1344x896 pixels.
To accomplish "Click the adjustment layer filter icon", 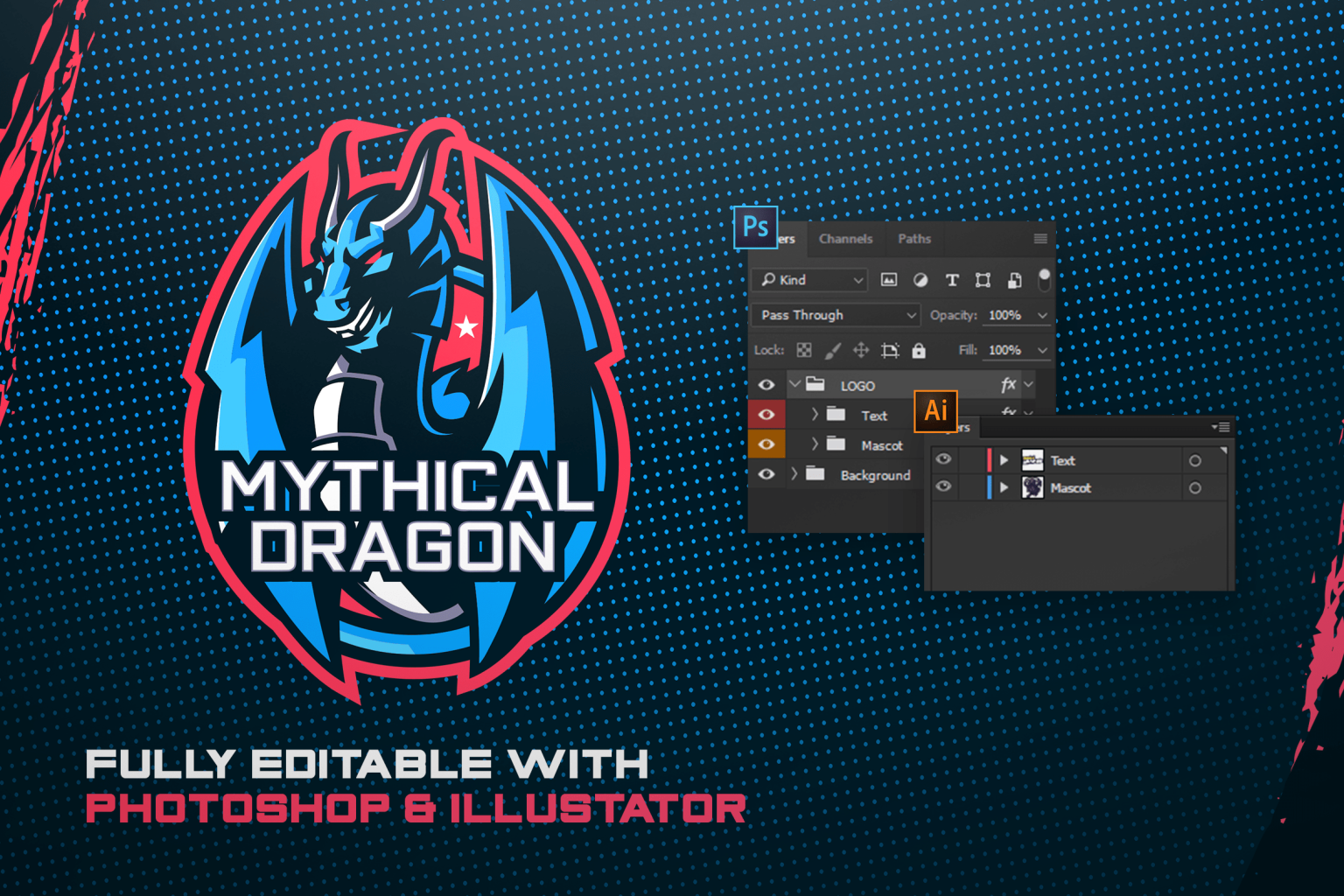I will point(920,280).
